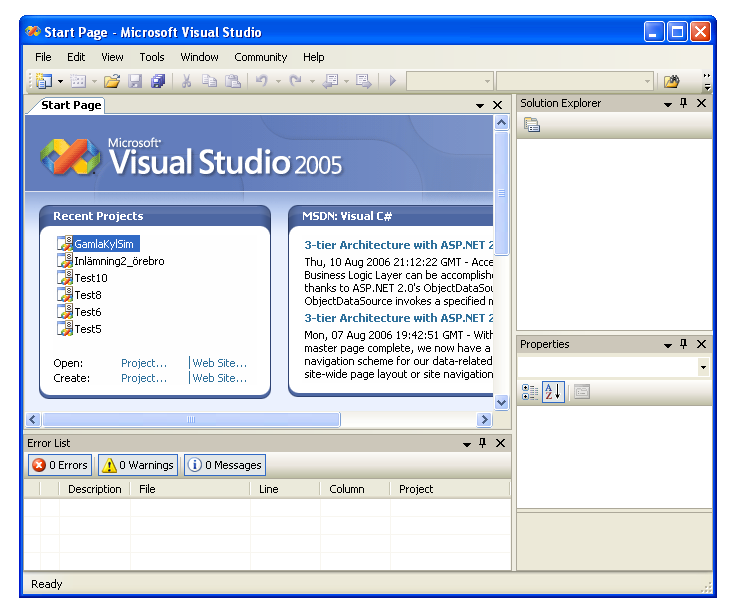Open the Community menu
This screenshot has width=733, height=616.
tap(260, 57)
